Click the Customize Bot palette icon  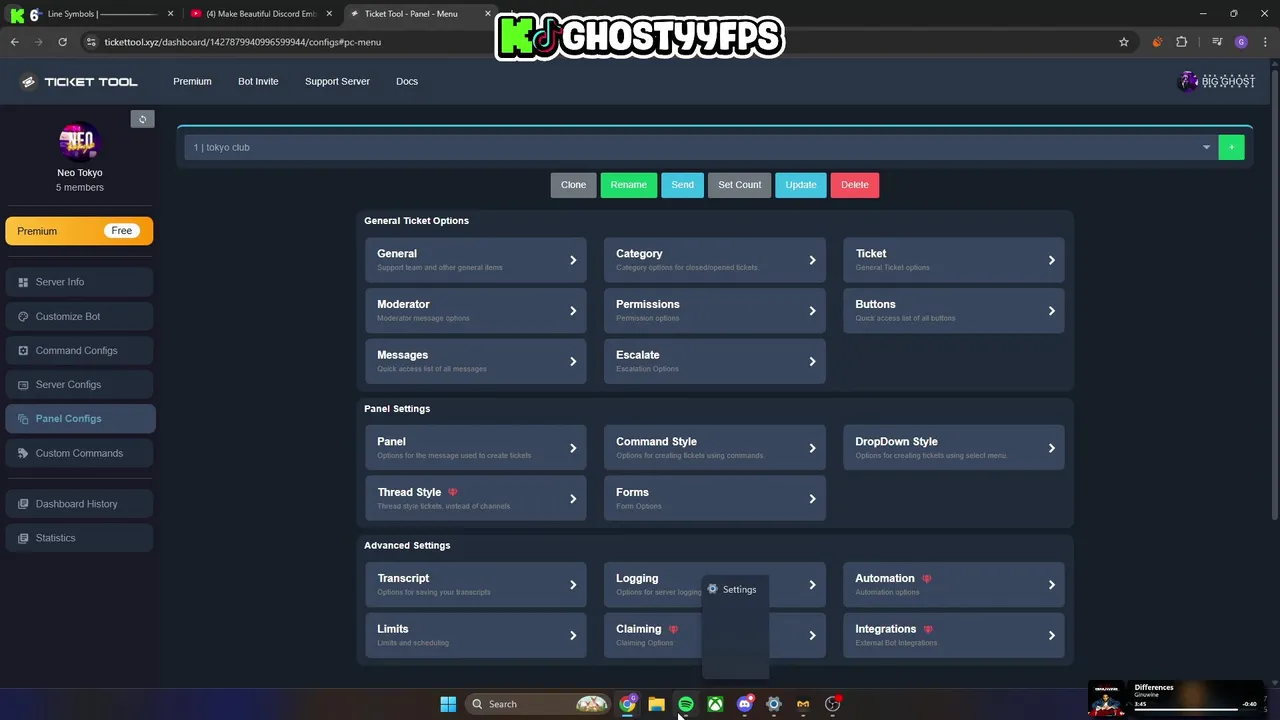(23, 316)
